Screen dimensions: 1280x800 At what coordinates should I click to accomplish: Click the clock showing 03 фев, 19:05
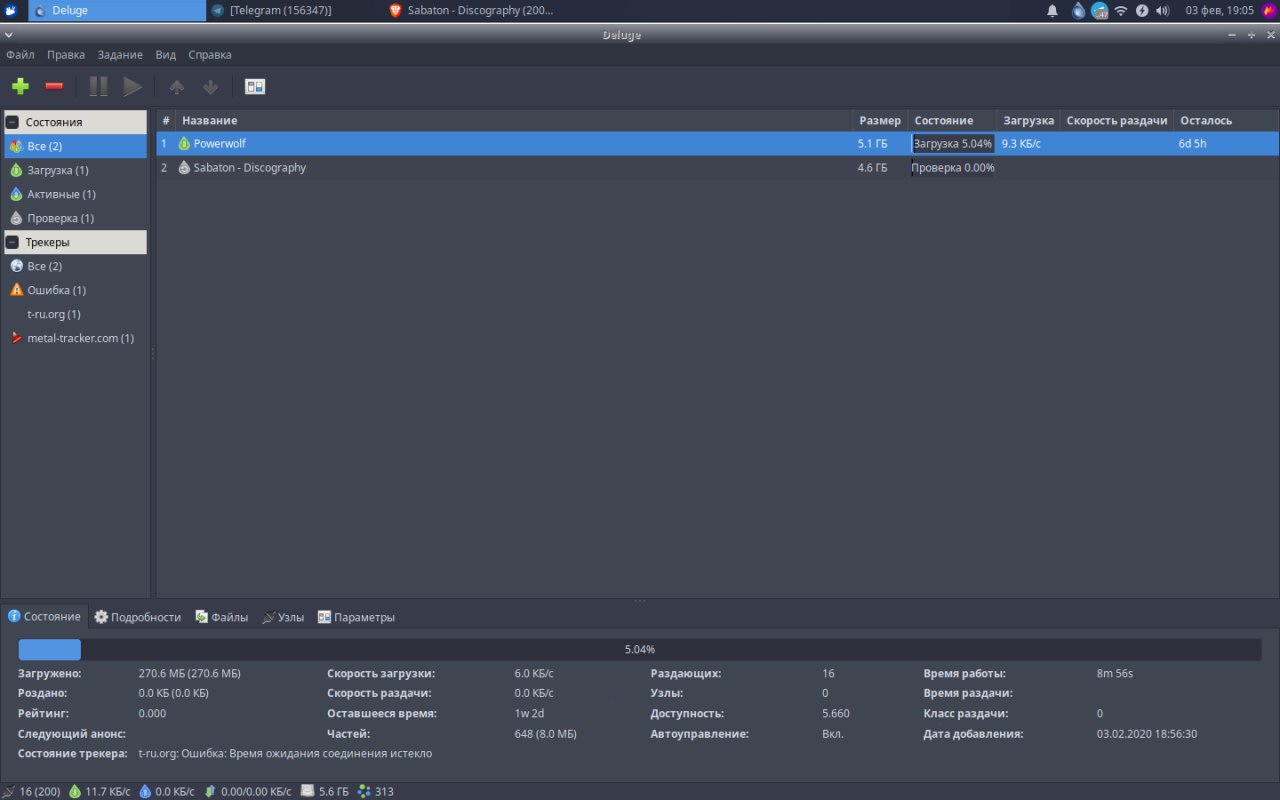coord(1219,10)
